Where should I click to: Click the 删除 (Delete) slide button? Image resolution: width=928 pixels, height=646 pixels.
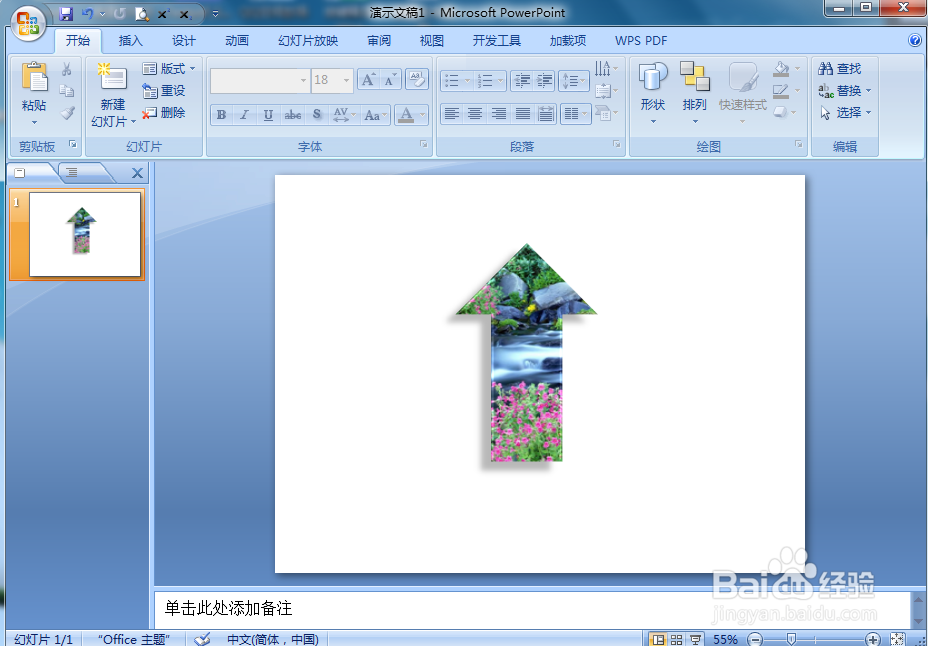click(163, 112)
